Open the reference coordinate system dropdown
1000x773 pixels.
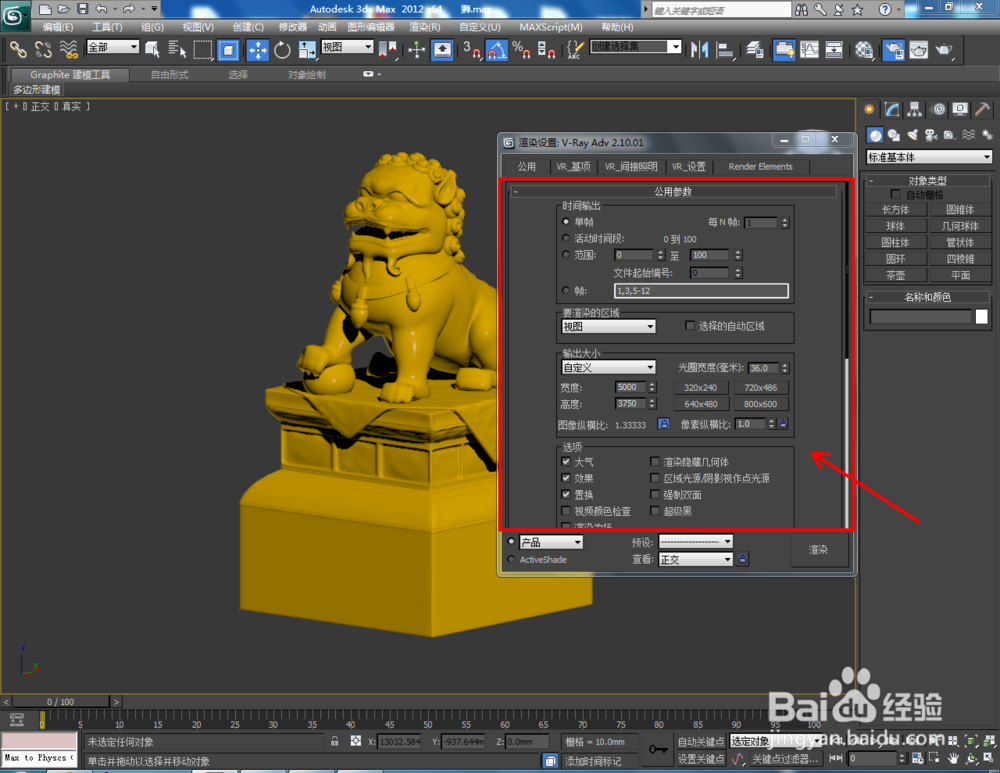point(347,47)
